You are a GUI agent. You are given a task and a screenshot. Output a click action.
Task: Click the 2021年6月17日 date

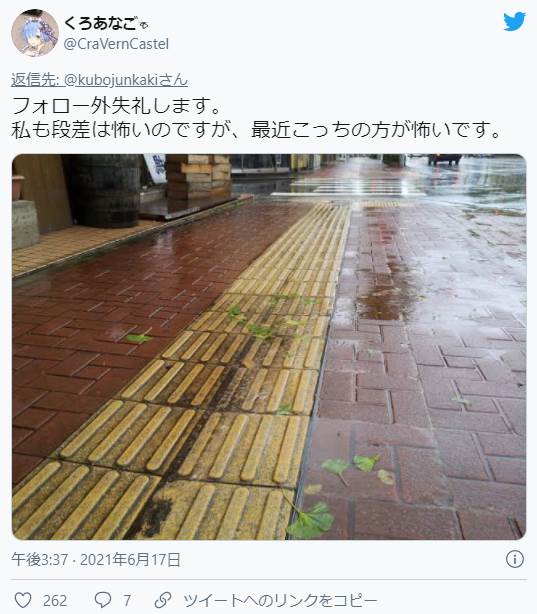pyautogui.click(x=130, y=560)
